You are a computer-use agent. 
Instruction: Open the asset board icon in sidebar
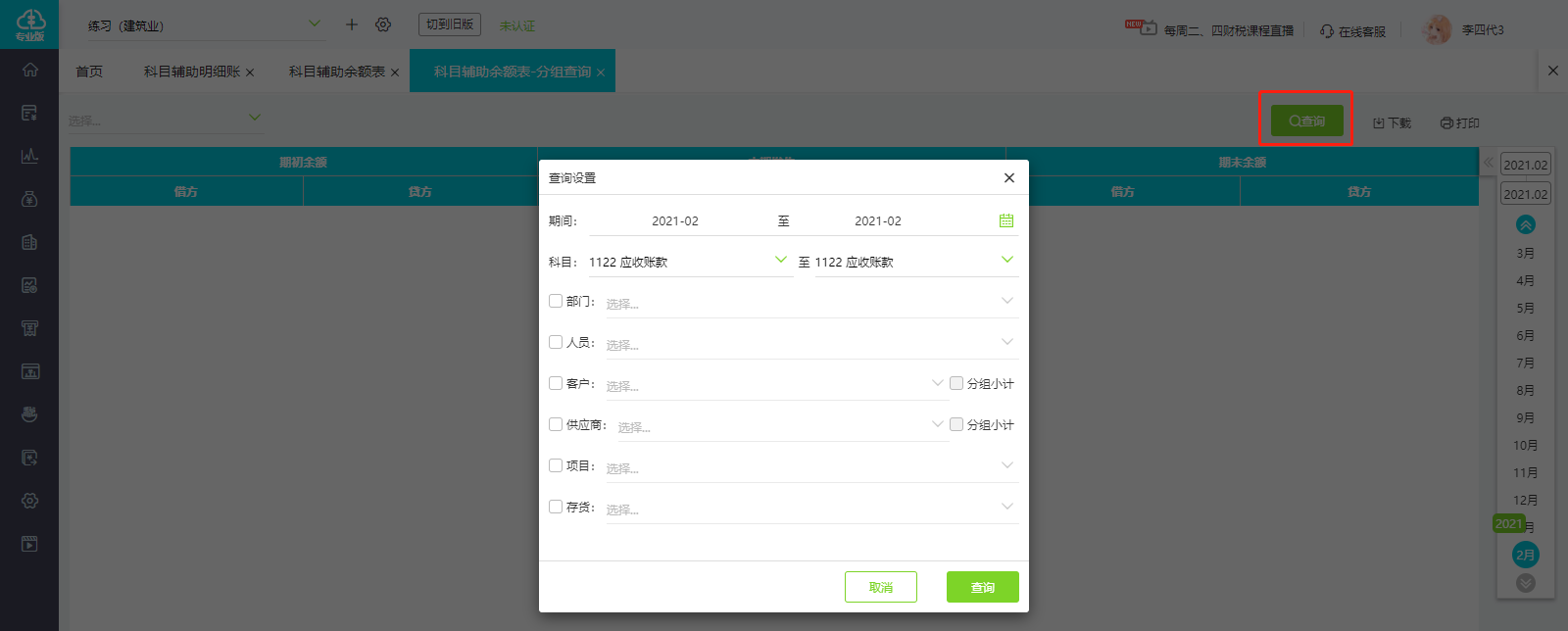click(30, 371)
